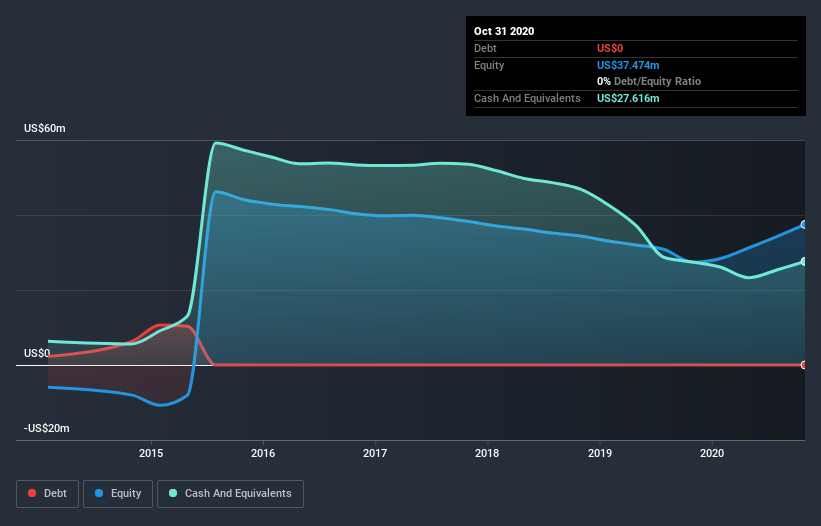This screenshot has height=526, width=821.
Task: Click the US$0 y-axis label
Action: [x=37, y=353]
